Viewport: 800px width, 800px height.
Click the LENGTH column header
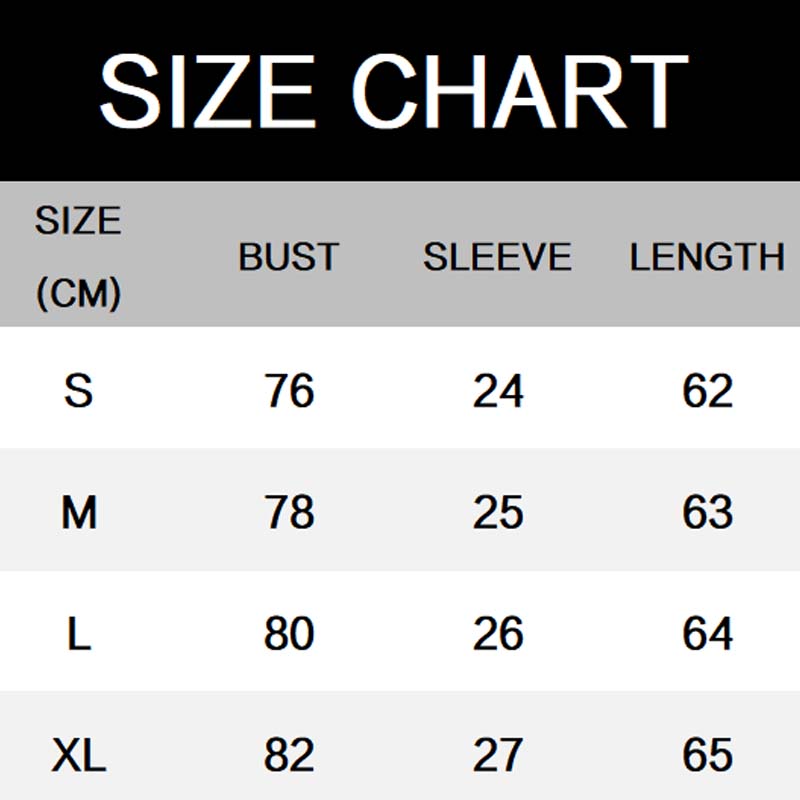point(707,257)
